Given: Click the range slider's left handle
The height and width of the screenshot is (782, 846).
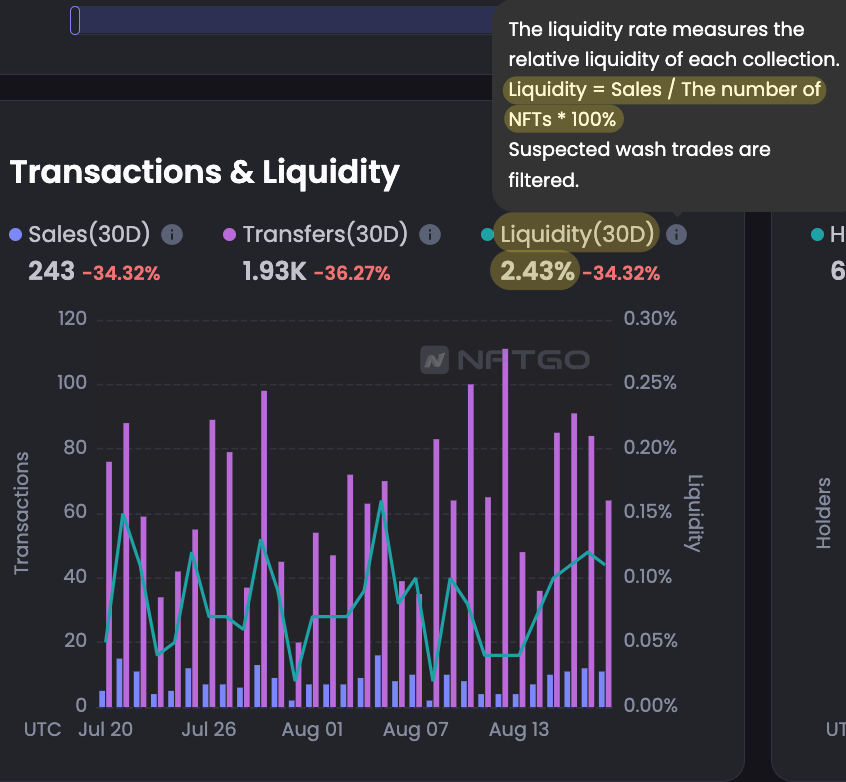Looking at the screenshot, I should coord(75,20).
